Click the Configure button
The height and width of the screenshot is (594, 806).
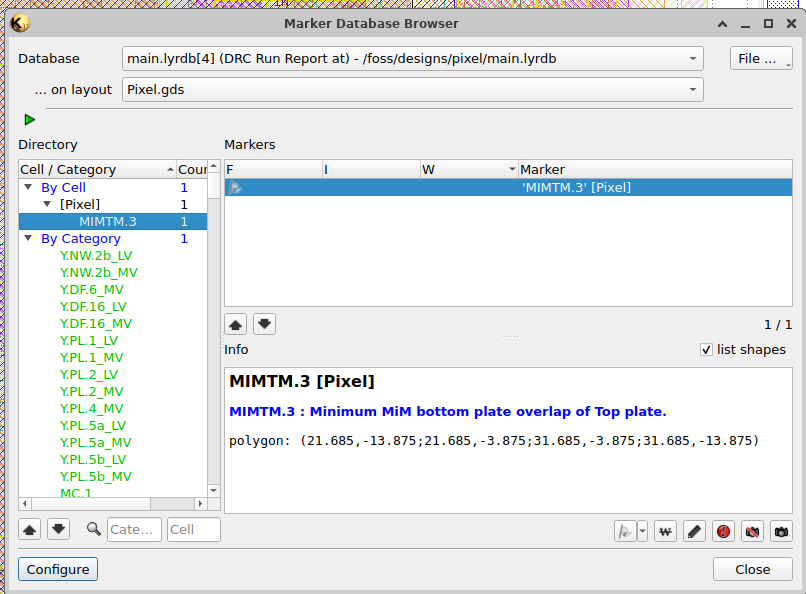tap(58, 569)
